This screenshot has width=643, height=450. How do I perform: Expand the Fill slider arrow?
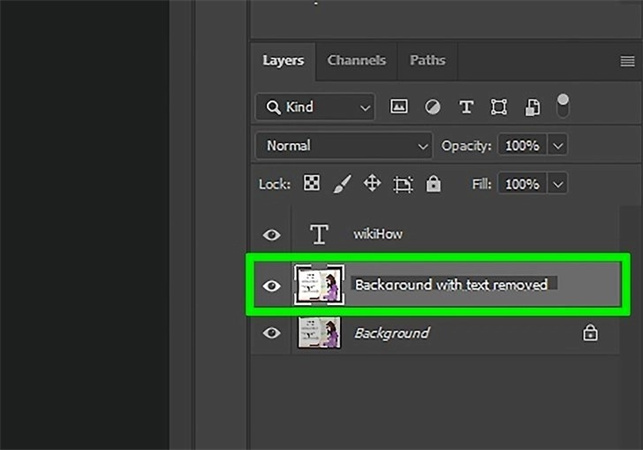[558, 184]
